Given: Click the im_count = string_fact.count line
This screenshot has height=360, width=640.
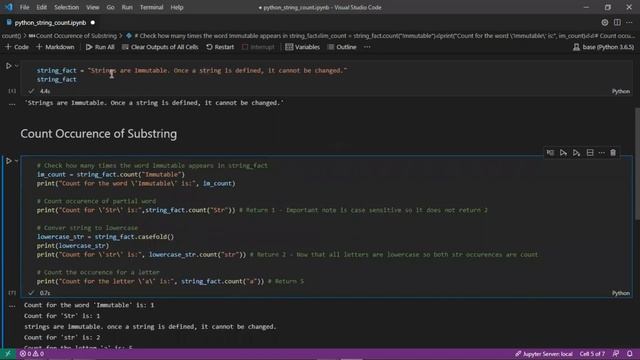Looking at the screenshot, I should pos(111,175).
